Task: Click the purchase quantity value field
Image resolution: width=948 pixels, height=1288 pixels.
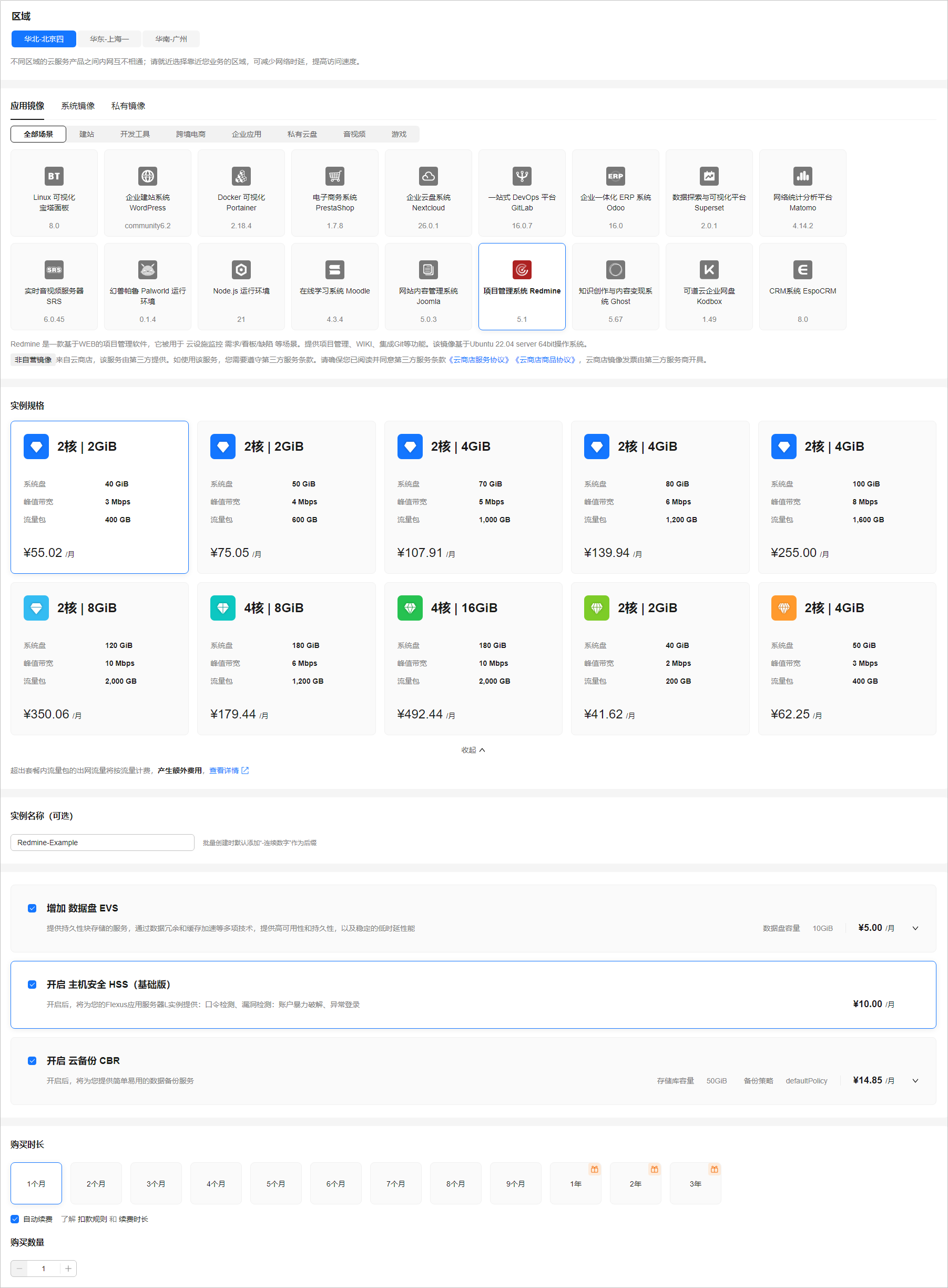Action: [44, 1269]
